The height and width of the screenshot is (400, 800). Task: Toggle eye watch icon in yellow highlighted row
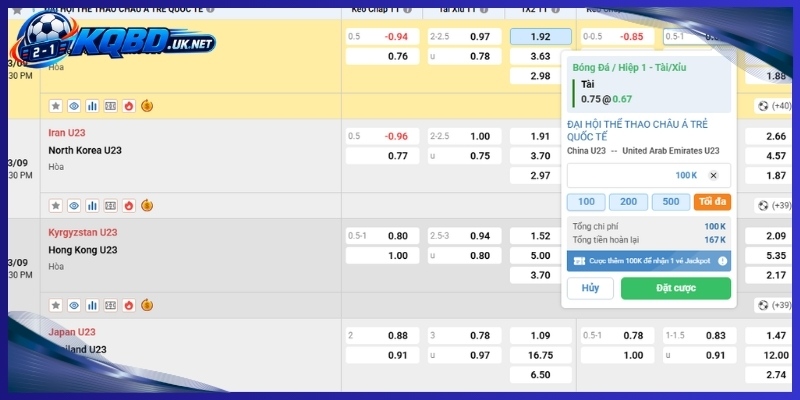point(74,106)
